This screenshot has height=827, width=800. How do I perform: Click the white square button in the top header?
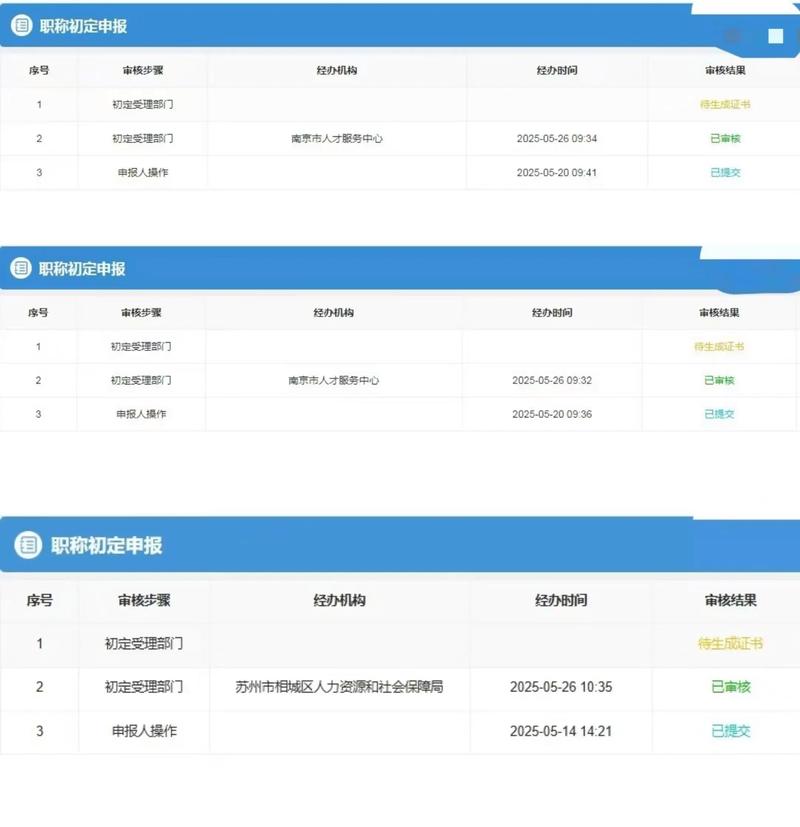pos(775,37)
